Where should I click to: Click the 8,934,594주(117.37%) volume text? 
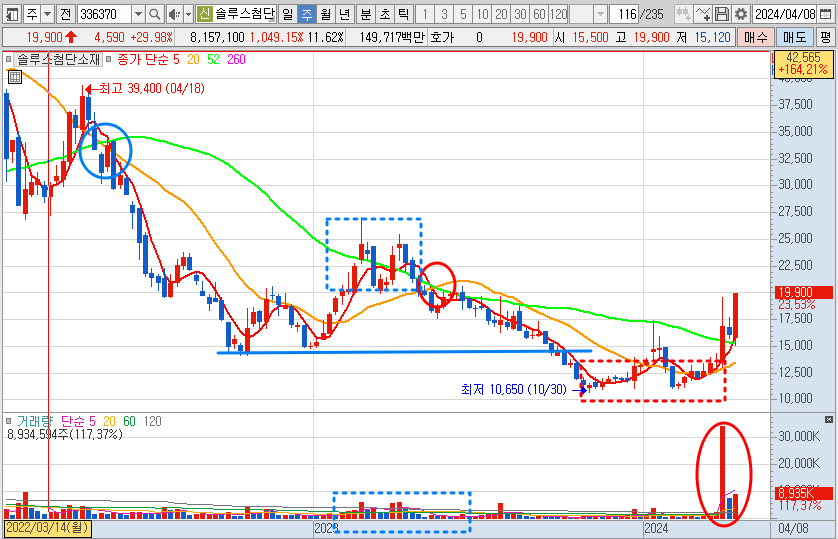(65, 434)
